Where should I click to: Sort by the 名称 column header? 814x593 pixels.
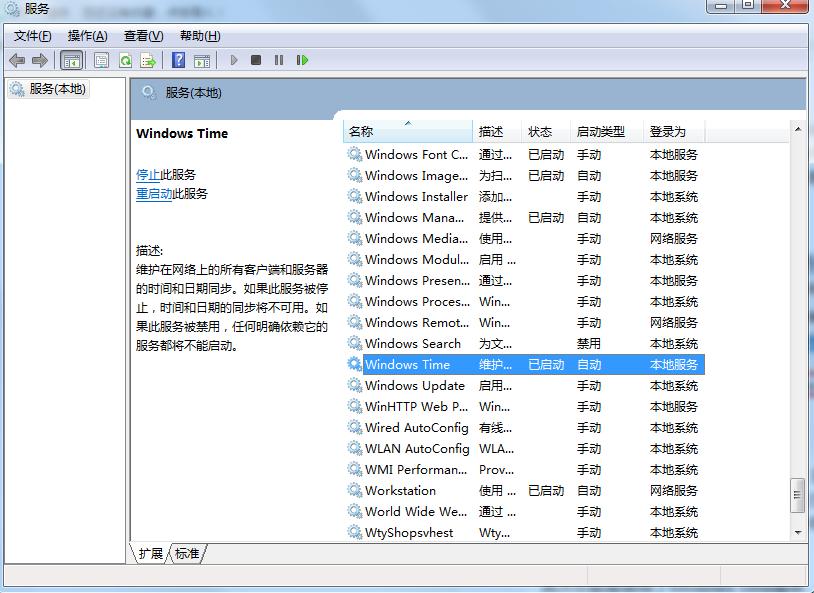[x=408, y=131]
